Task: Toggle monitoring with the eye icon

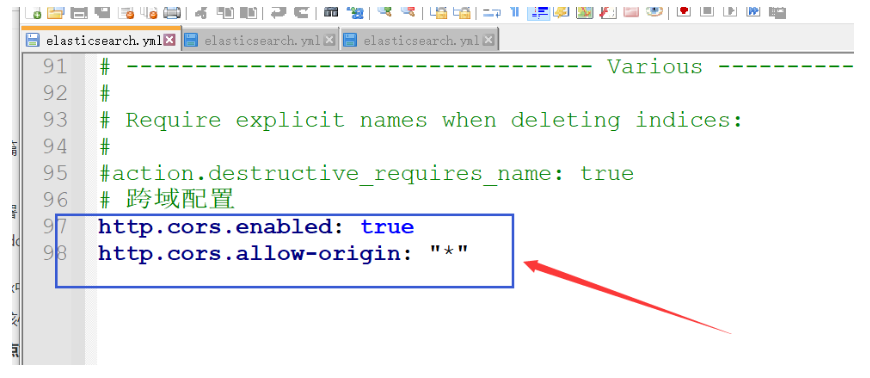Action: [x=655, y=11]
